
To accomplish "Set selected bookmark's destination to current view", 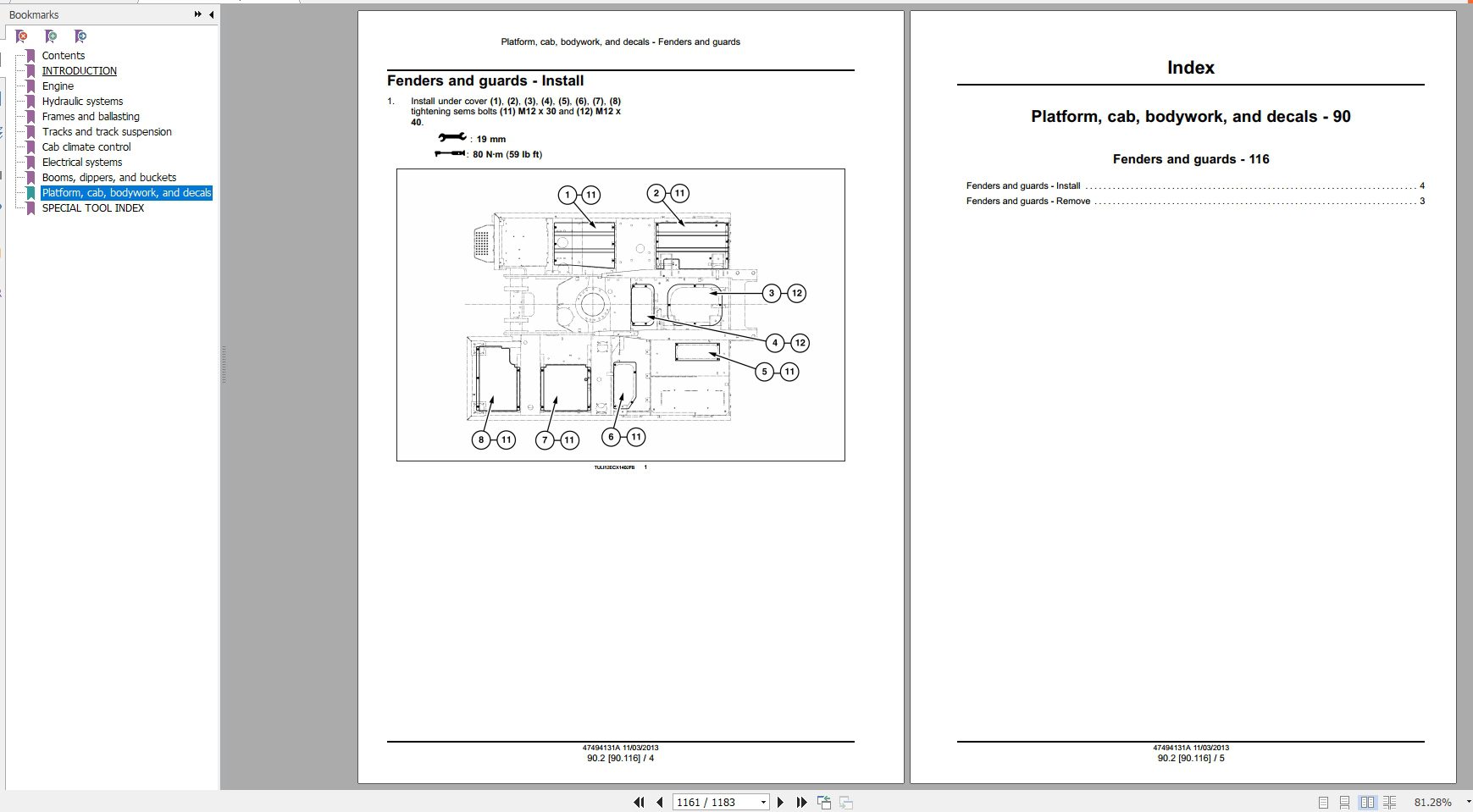I will (80, 36).
